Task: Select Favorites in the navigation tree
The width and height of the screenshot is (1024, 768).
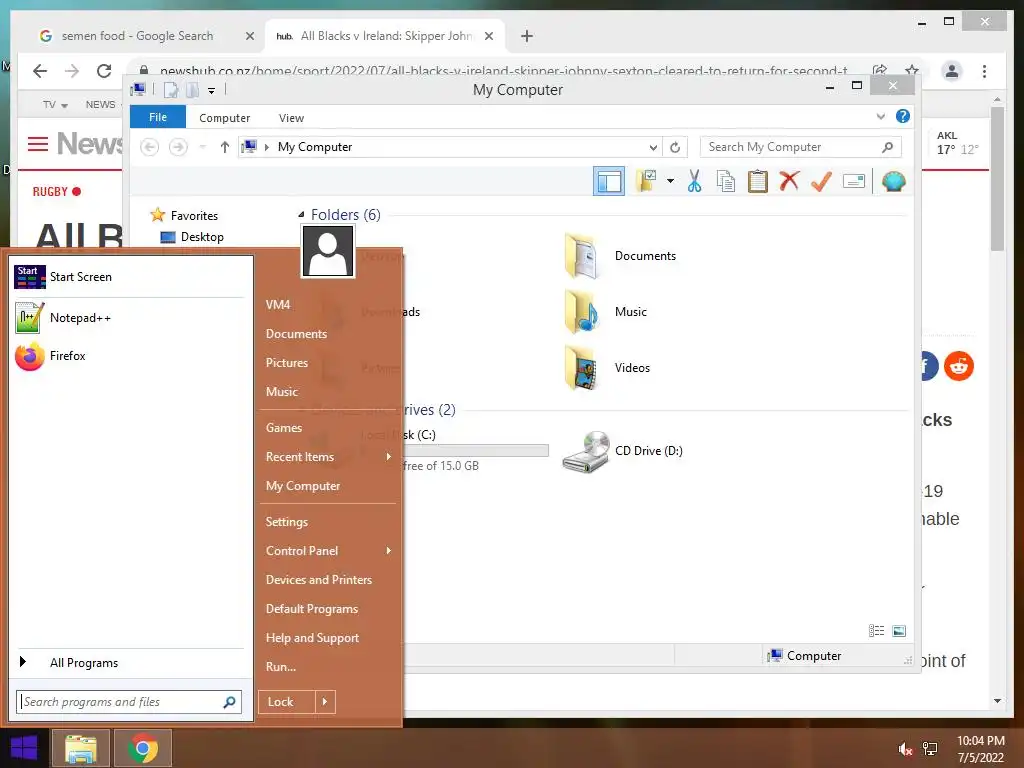Action: click(194, 216)
